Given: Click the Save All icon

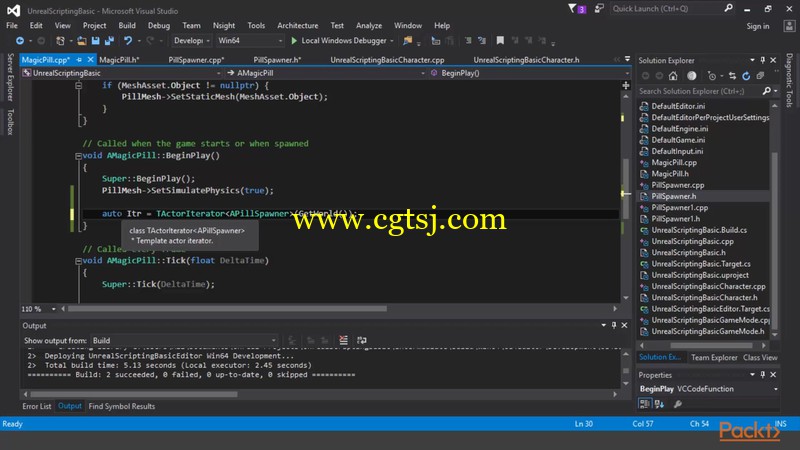Looking at the screenshot, I should pyautogui.click(x=109, y=40).
